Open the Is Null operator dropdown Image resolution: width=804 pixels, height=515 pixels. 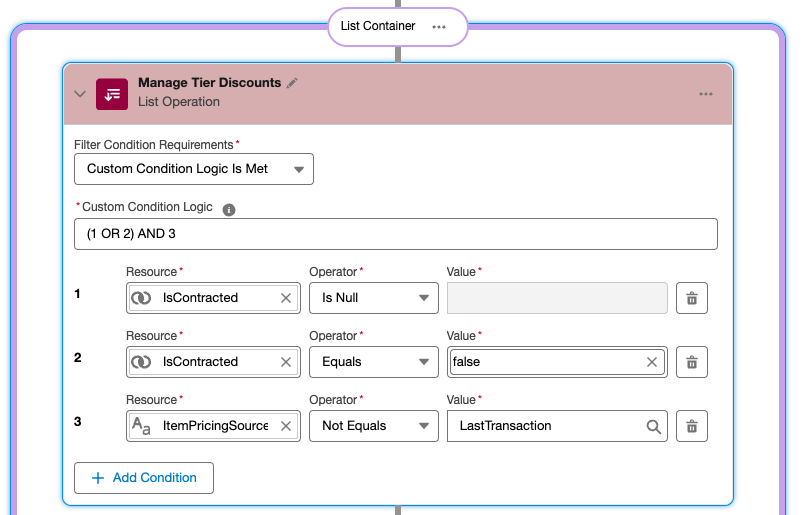pos(373,298)
